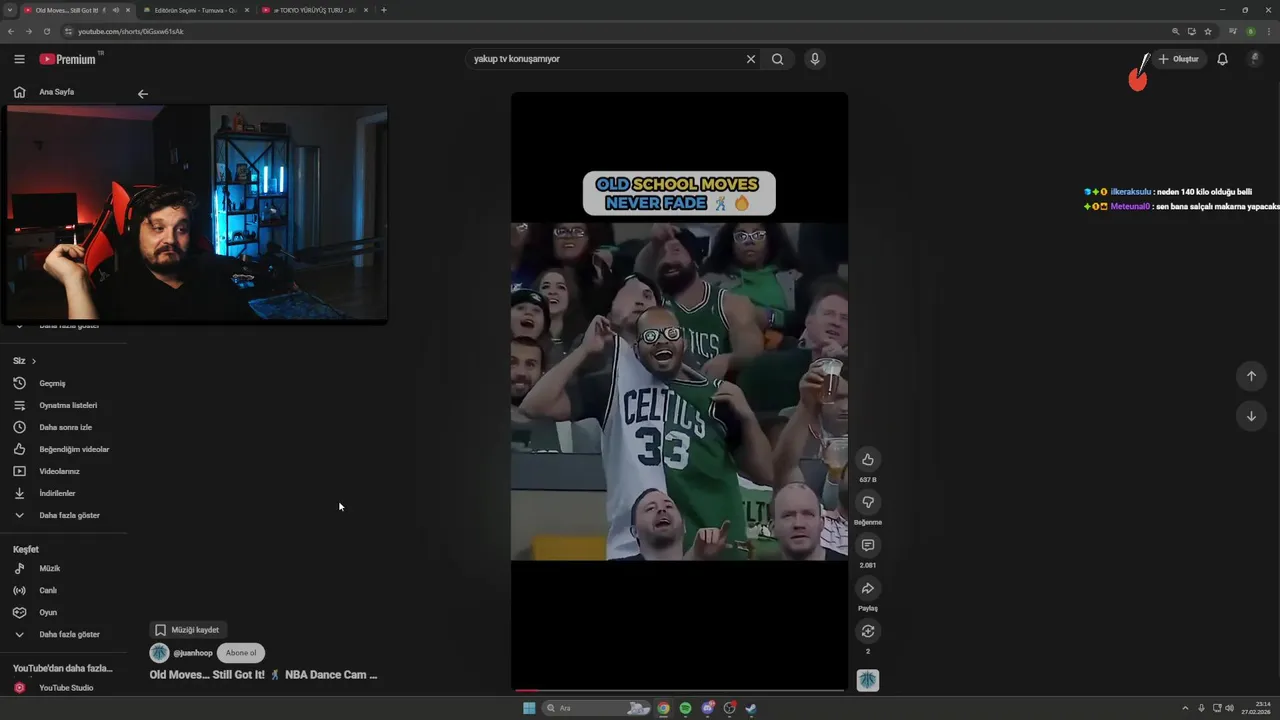1280x720 pixels.
Task: Go to next Short with down arrow
Action: (x=1251, y=416)
